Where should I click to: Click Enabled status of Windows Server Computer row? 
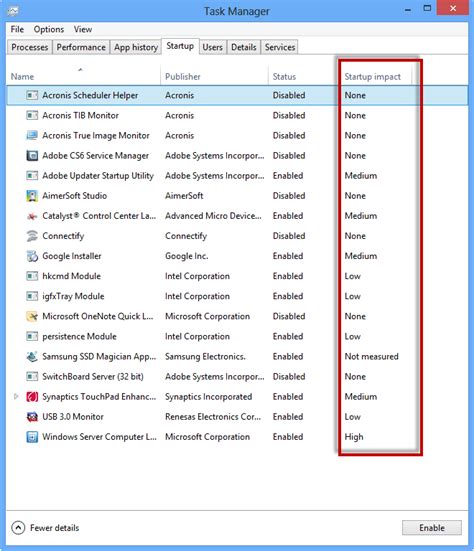click(x=288, y=437)
